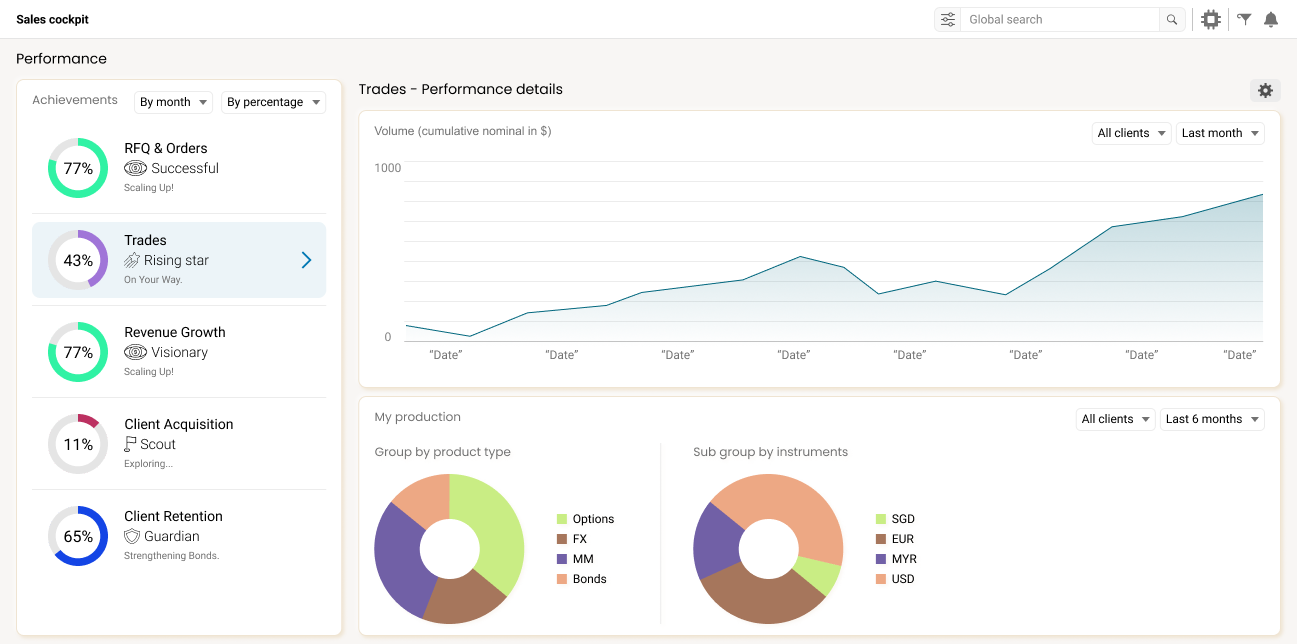Open the search filter options icon
This screenshot has width=1297, height=644.
coord(947,19)
